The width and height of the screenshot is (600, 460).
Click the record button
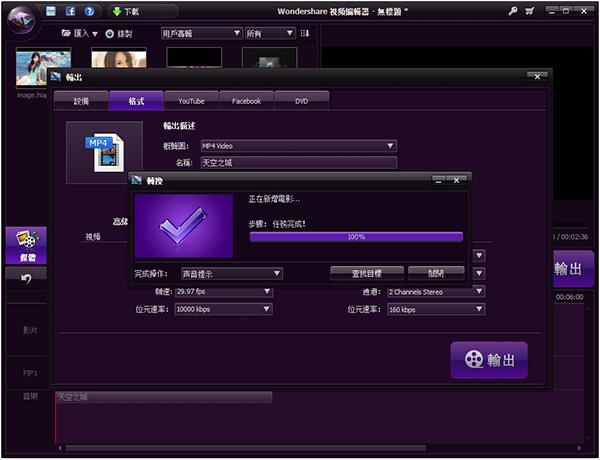[119, 34]
